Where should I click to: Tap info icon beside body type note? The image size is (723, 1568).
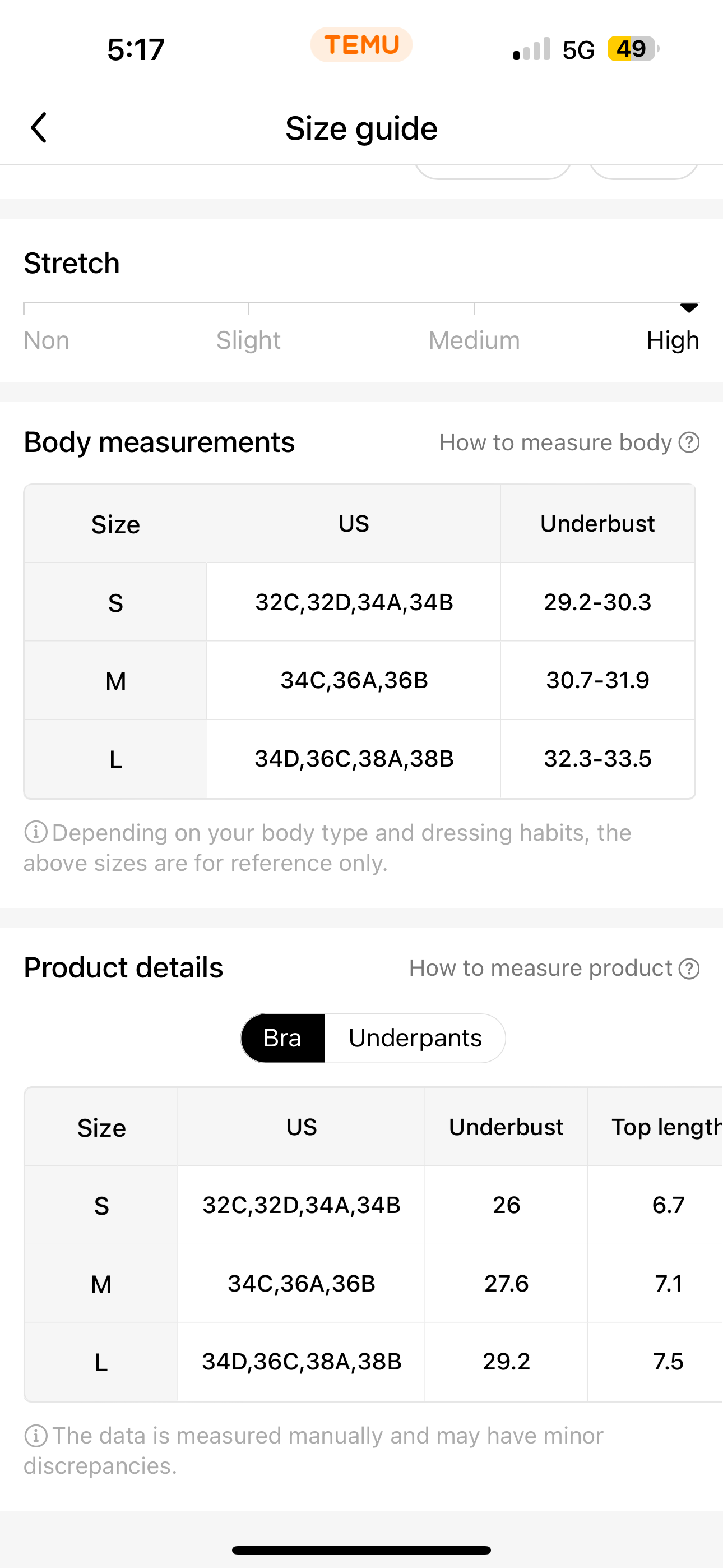coord(35,832)
